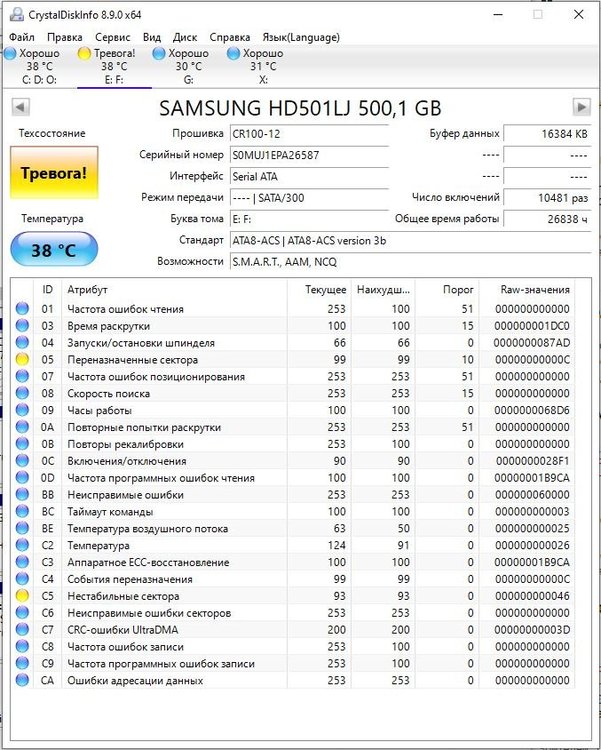This screenshot has height=750, width=601.
Task: Click status icon for attribute 08
Action: pyautogui.click(x=22, y=393)
